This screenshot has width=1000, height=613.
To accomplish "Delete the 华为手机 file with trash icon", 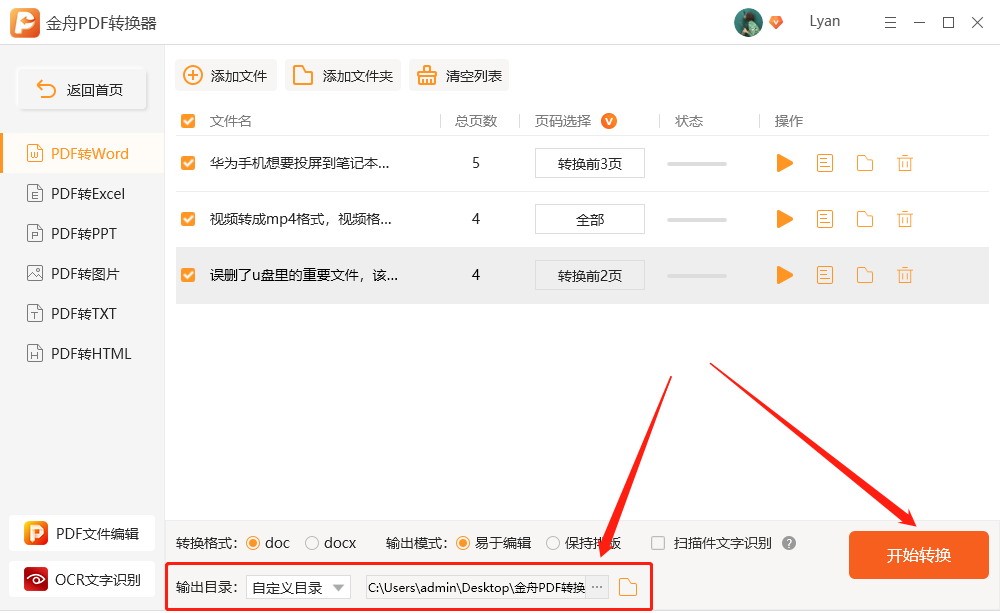I will [x=904, y=163].
